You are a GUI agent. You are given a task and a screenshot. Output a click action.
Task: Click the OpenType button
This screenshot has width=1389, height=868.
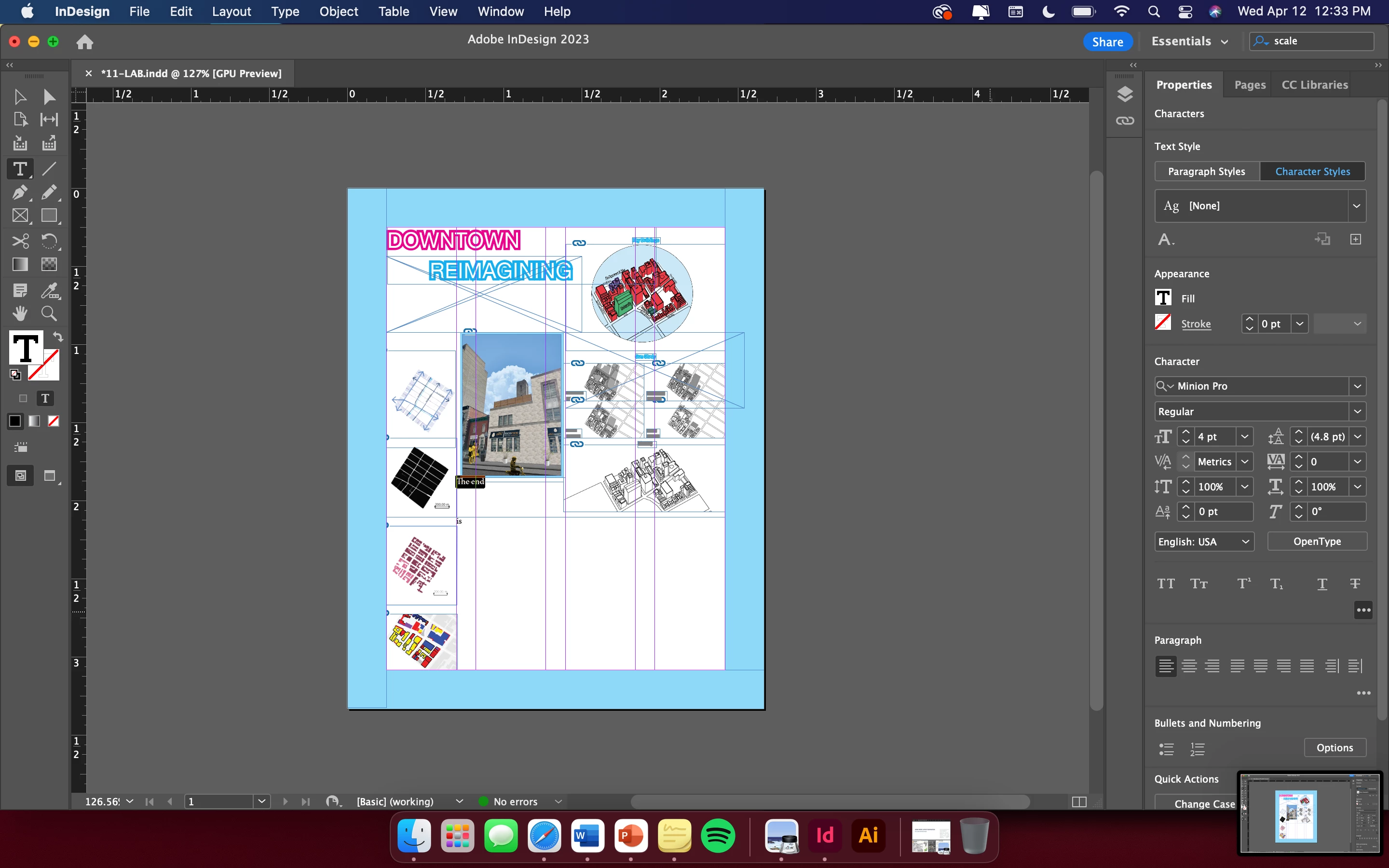point(1317,542)
